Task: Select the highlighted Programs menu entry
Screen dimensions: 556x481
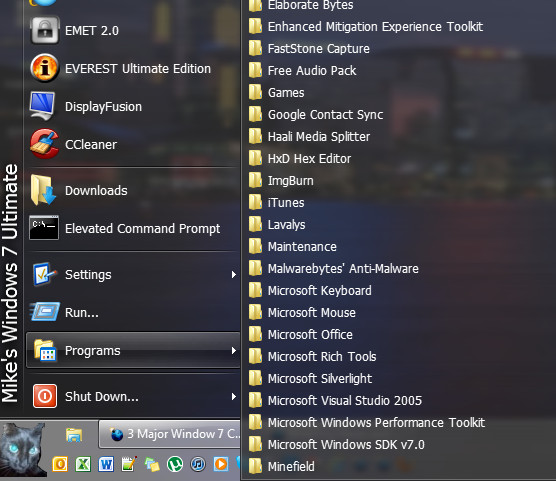Action: (133, 350)
